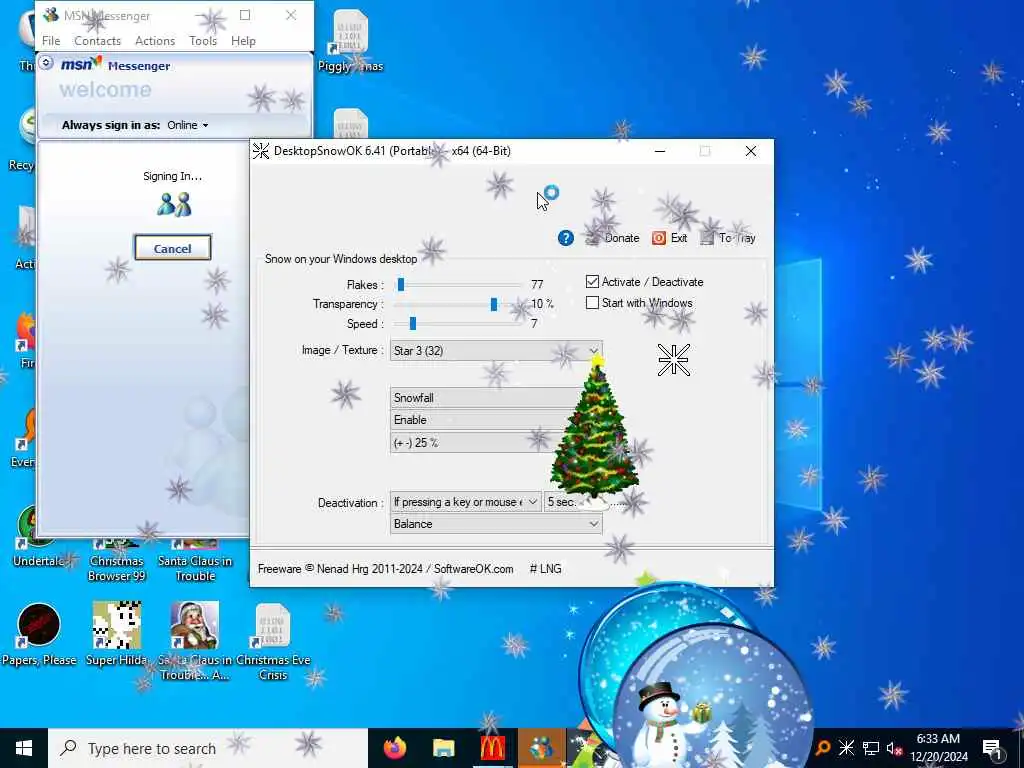
Task: Click the muted volume tray icon
Action: pyautogui.click(x=894, y=748)
